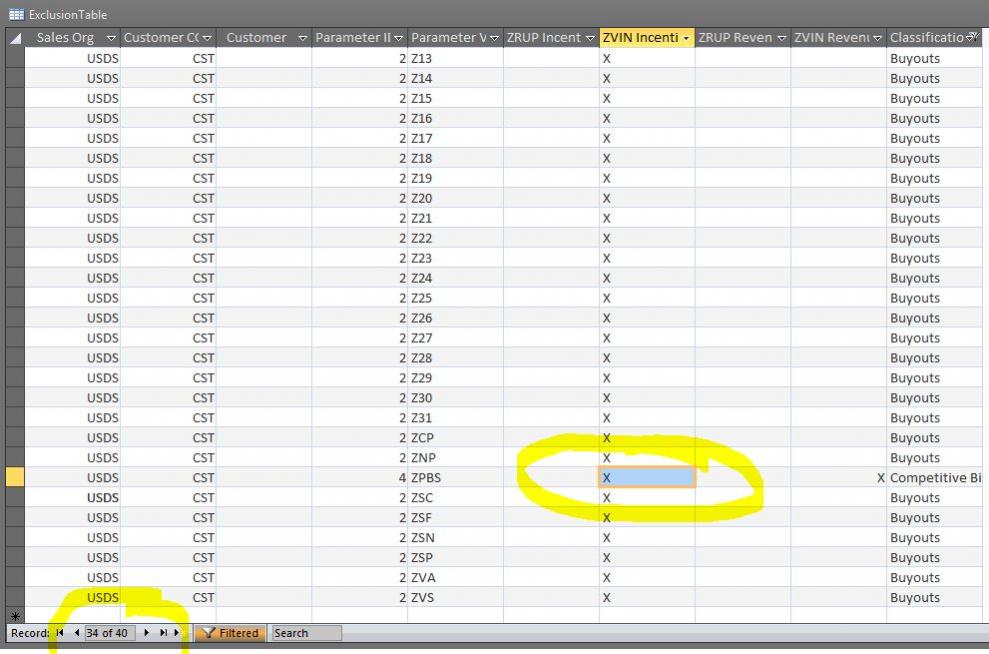Click Parameter ID value 4 in ZPBS row
The height and width of the screenshot is (654, 989).
360,477
